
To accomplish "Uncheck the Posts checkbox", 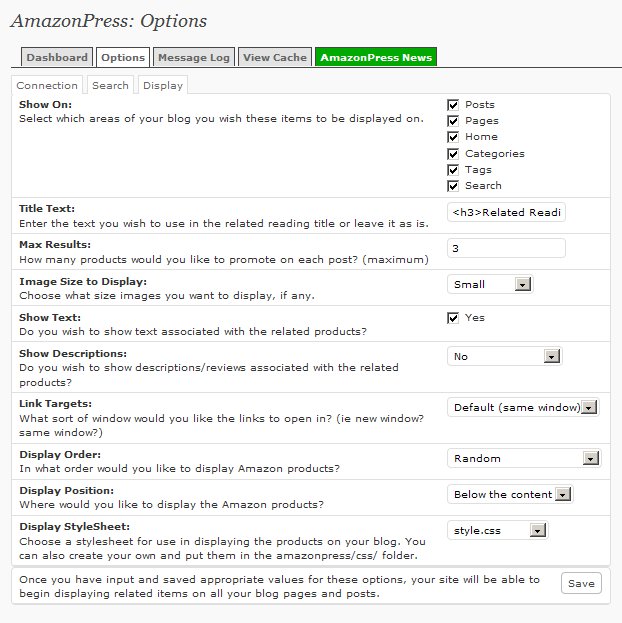I will point(453,105).
